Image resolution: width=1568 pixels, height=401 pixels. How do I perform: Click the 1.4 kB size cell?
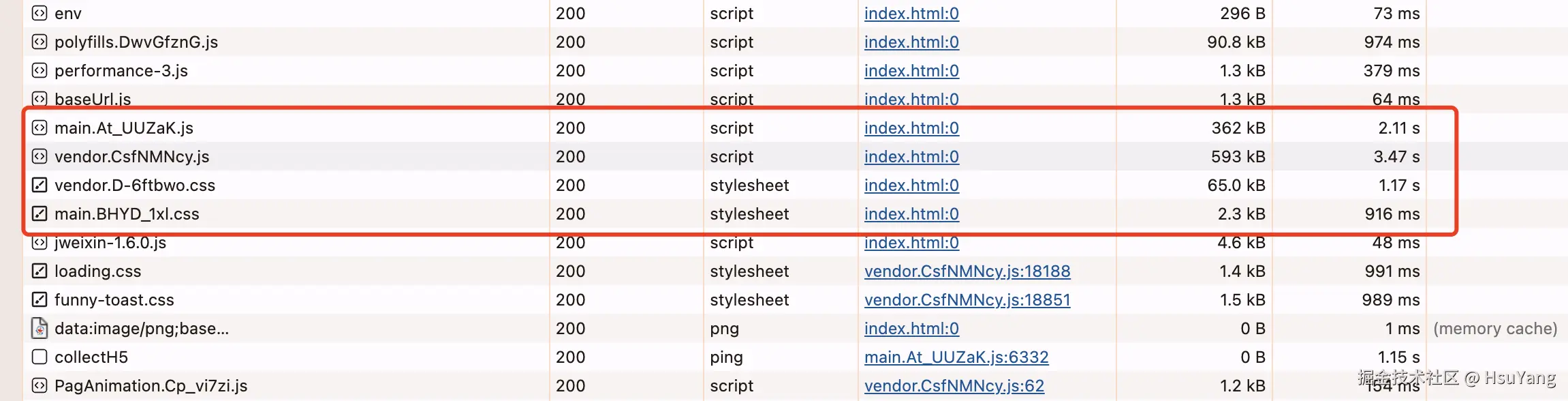1242,271
